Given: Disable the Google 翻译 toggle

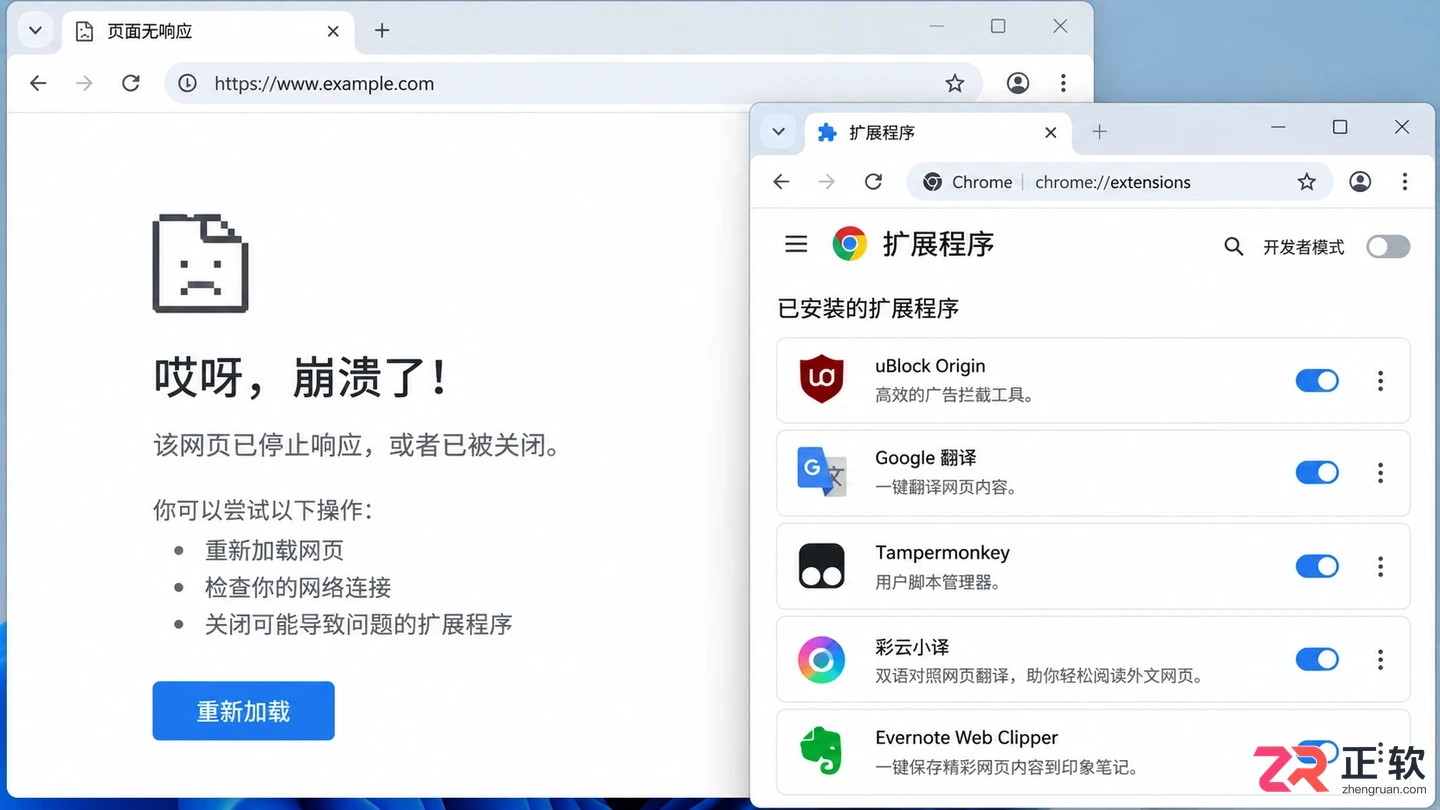Looking at the screenshot, I should click(1317, 473).
